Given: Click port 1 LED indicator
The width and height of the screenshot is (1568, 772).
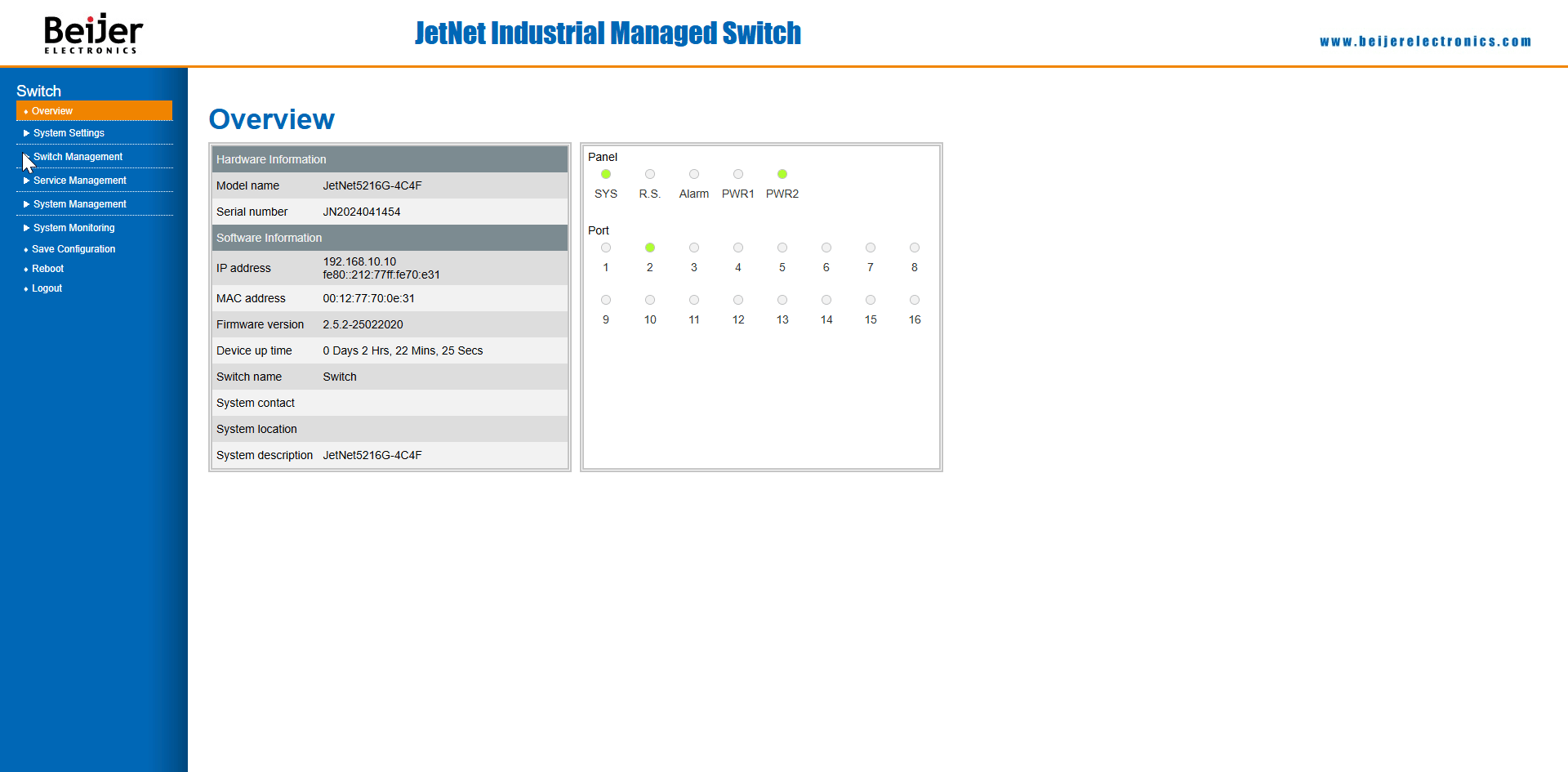Looking at the screenshot, I should click(x=606, y=248).
